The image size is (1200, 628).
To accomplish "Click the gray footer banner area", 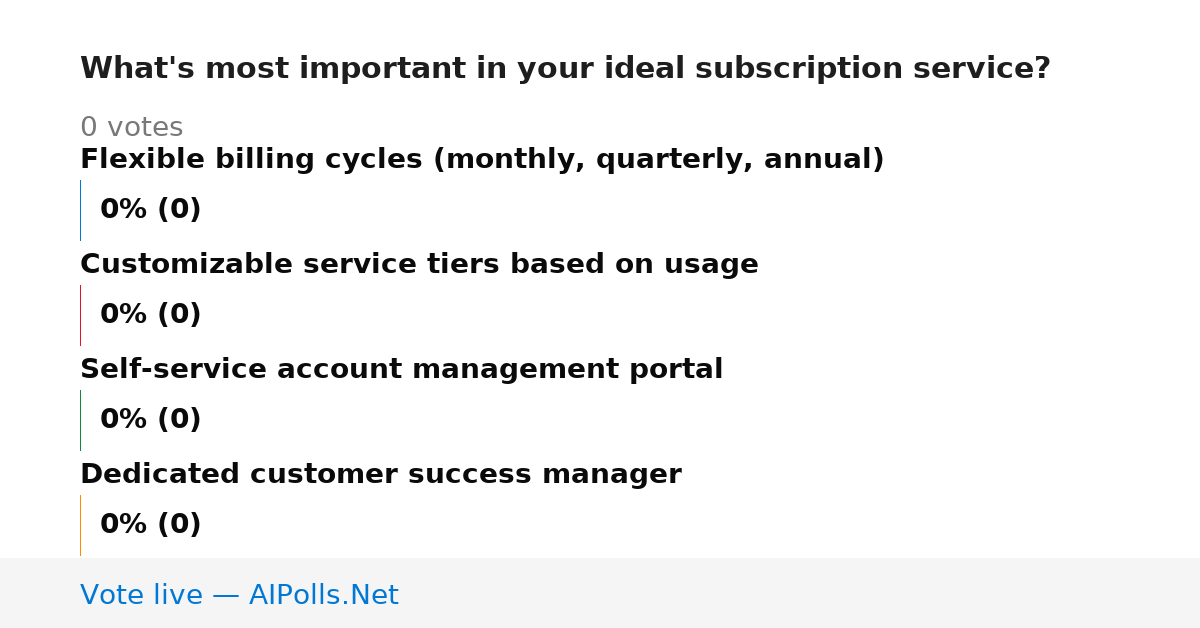I will pyautogui.click(x=600, y=593).
